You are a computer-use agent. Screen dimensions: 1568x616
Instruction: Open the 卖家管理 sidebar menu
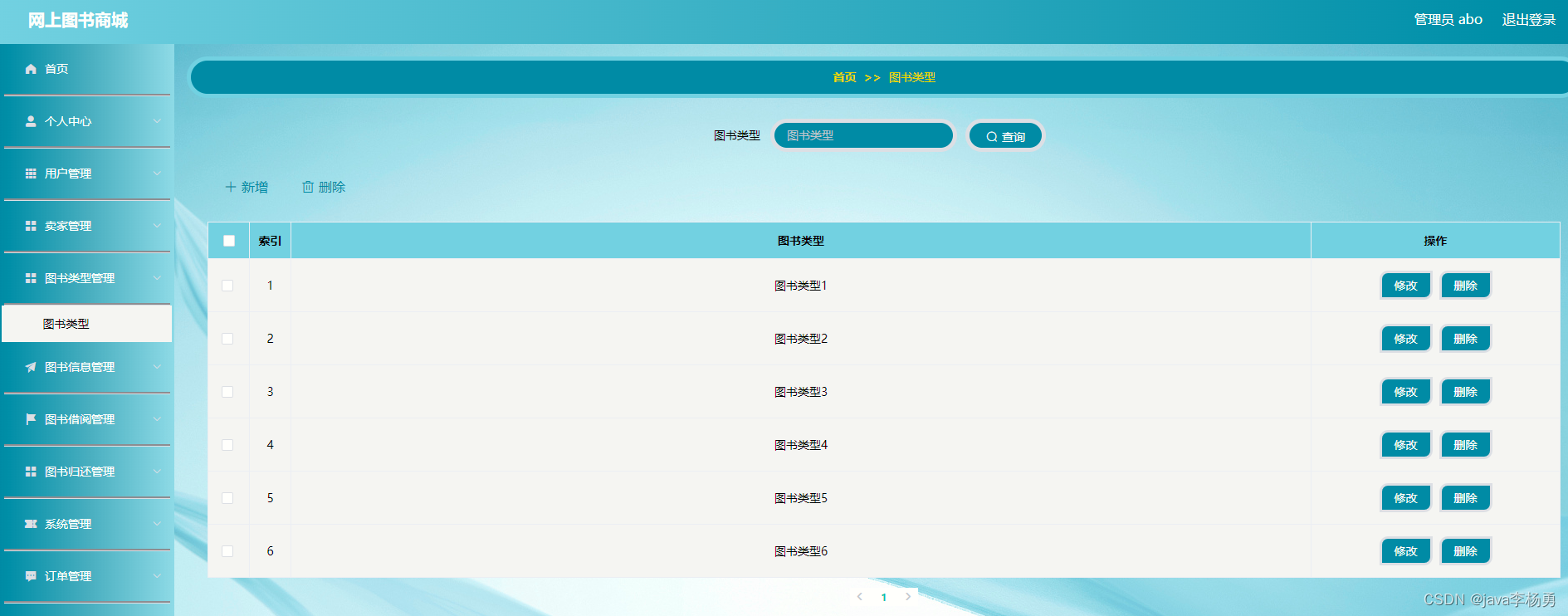click(87, 226)
